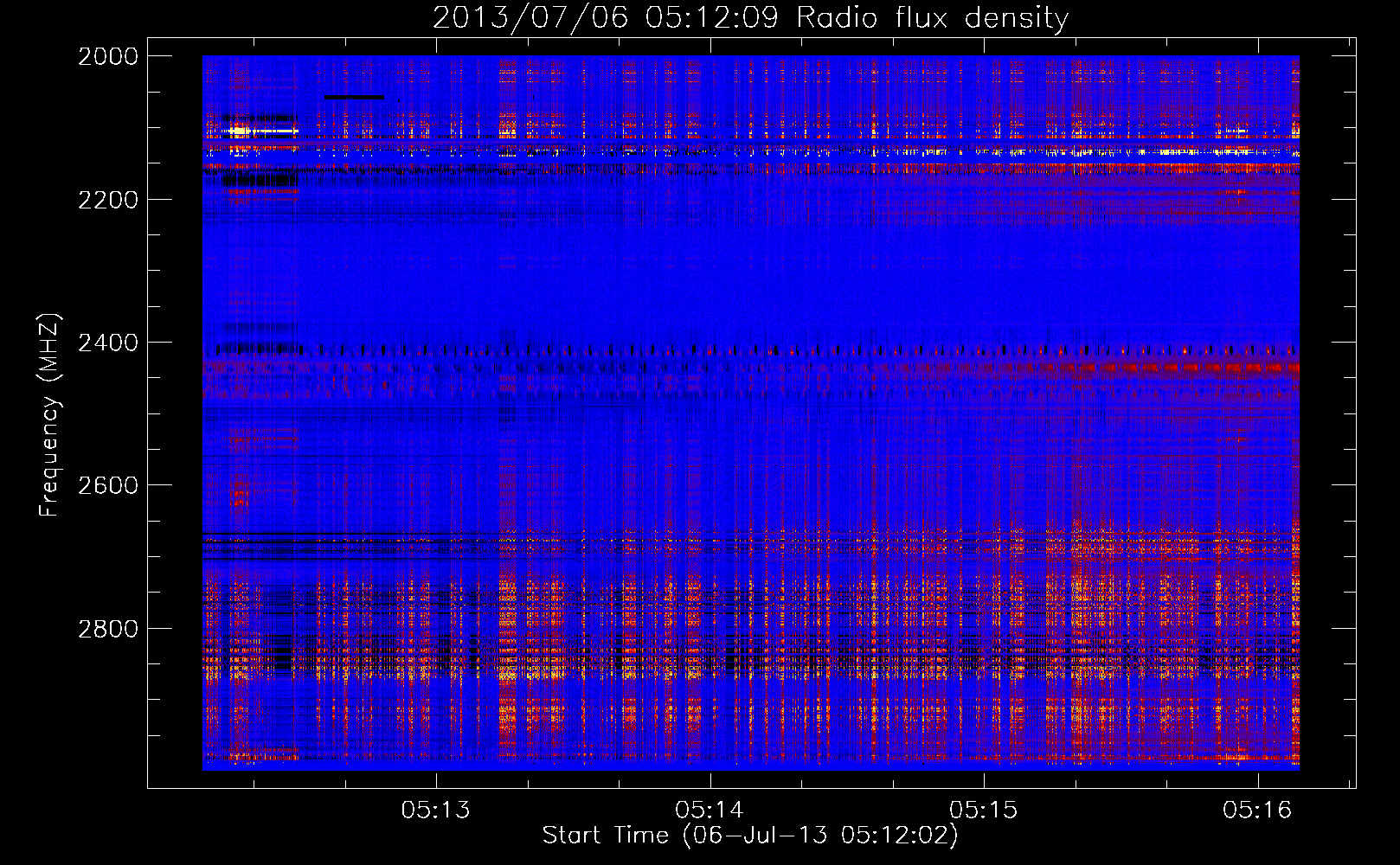The height and width of the screenshot is (865, 1400).
Task: Click the "Frequency (MHZ)" y-axis label
Action: 50,415
